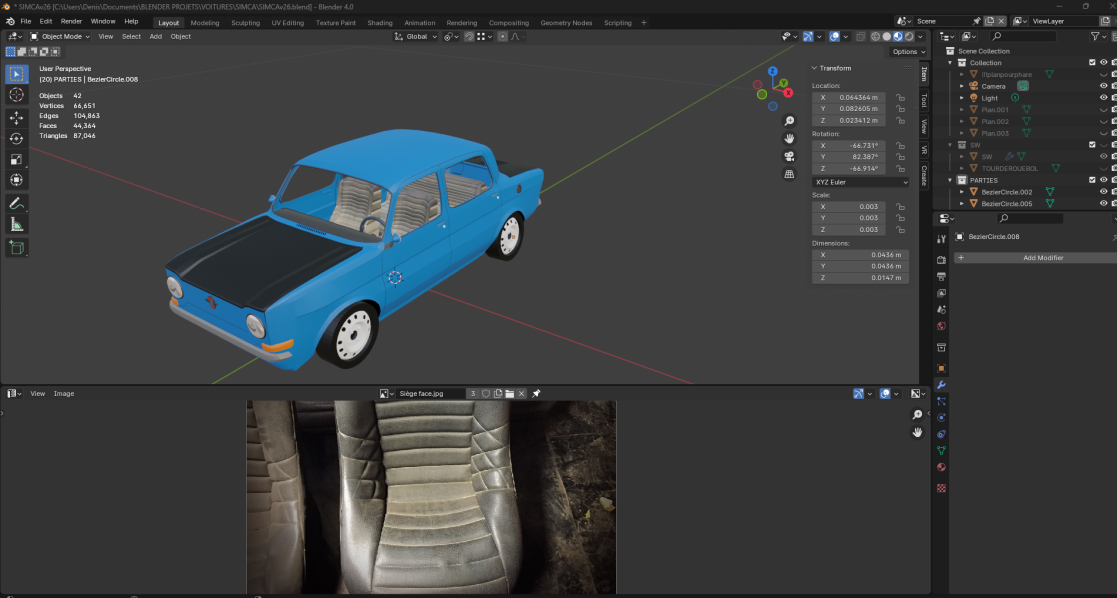Toggle lock on Location X field
The image size is (1117, 598).
[x=900, y=98]
